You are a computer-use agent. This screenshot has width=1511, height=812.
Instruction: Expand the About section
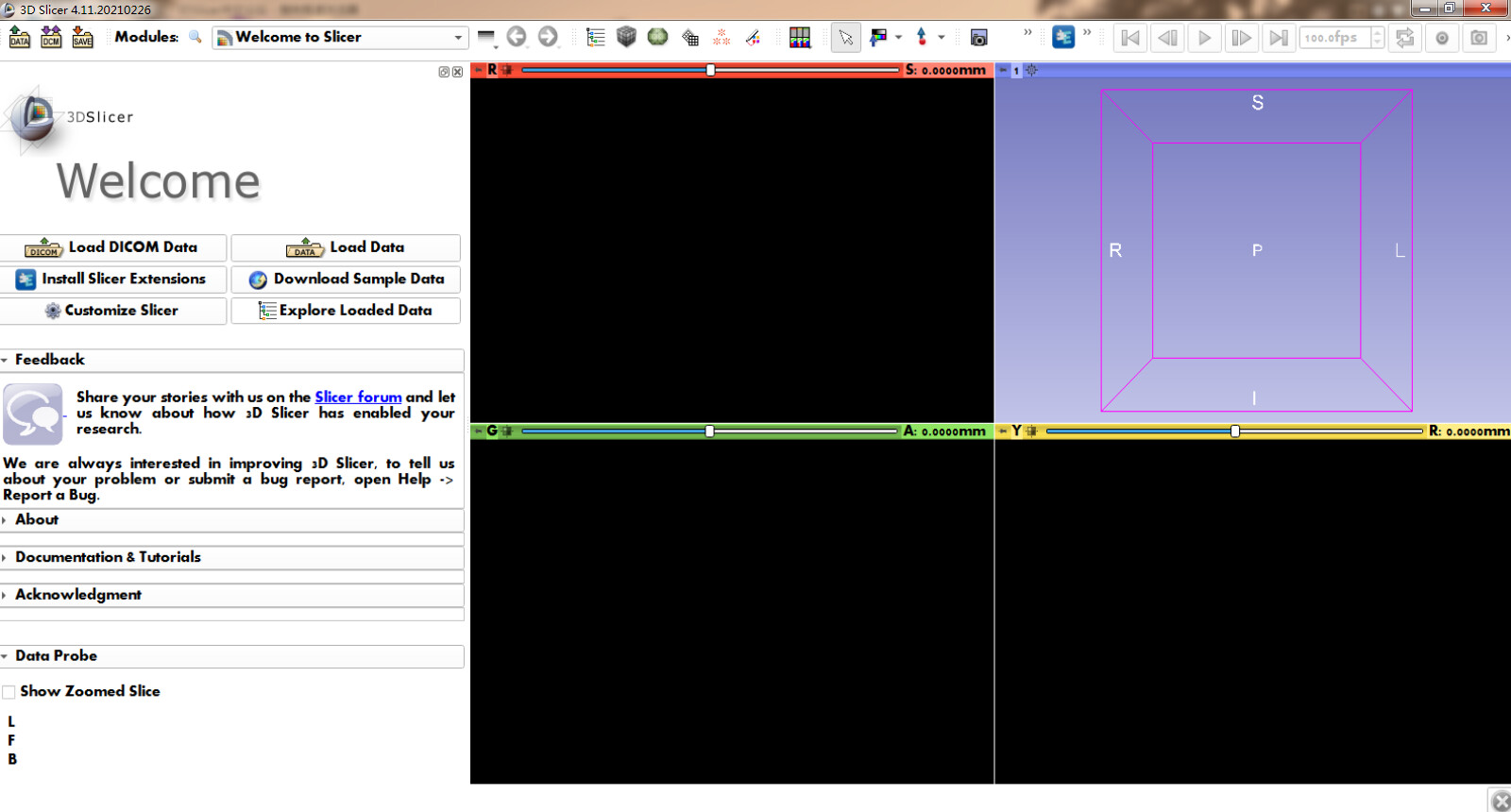tap(231, 520)
